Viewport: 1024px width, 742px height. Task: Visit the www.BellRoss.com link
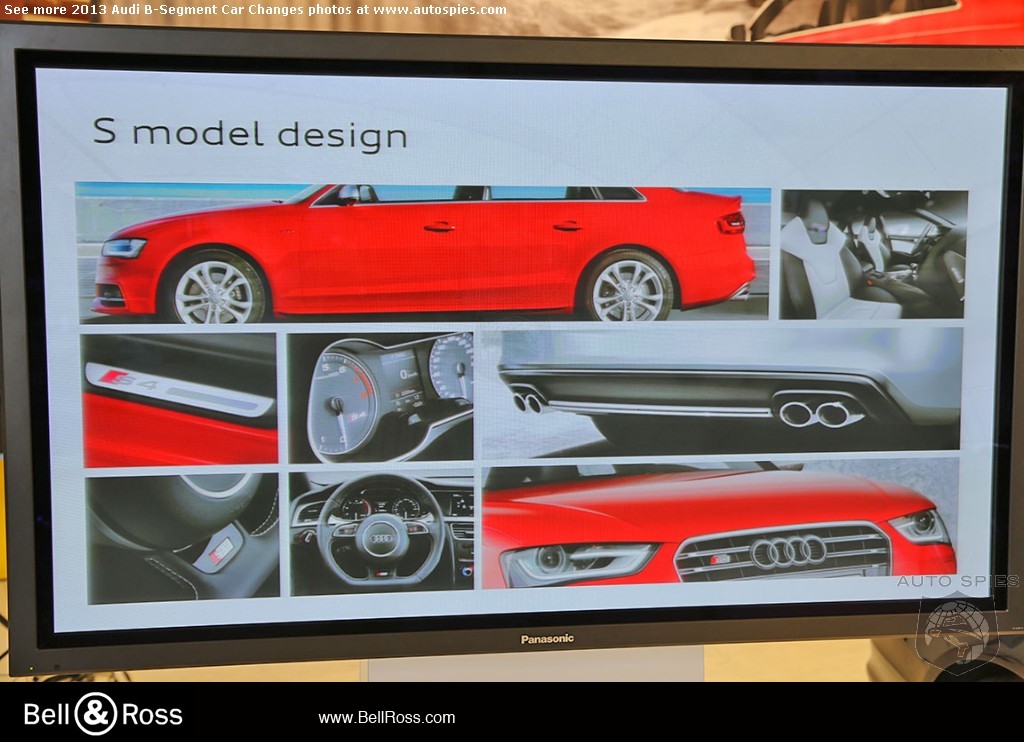(x=387, y=718)
